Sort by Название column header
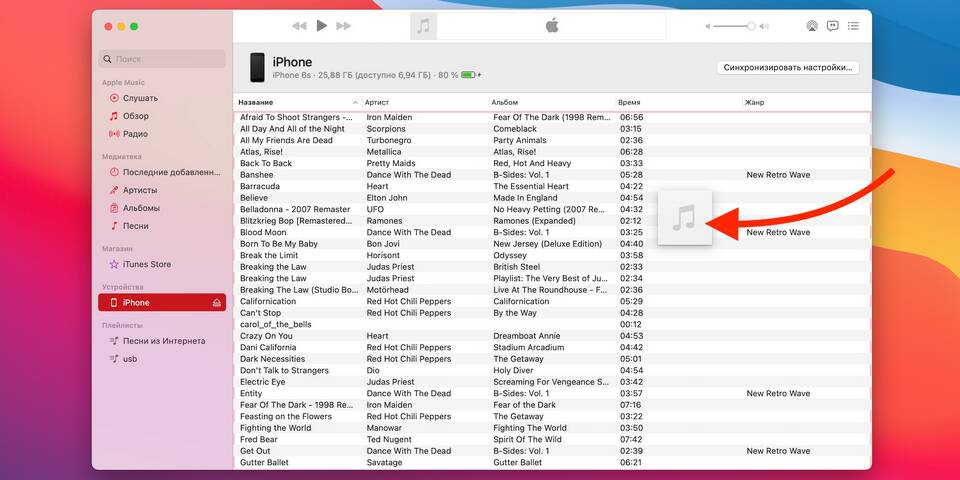 pos(256,102)
